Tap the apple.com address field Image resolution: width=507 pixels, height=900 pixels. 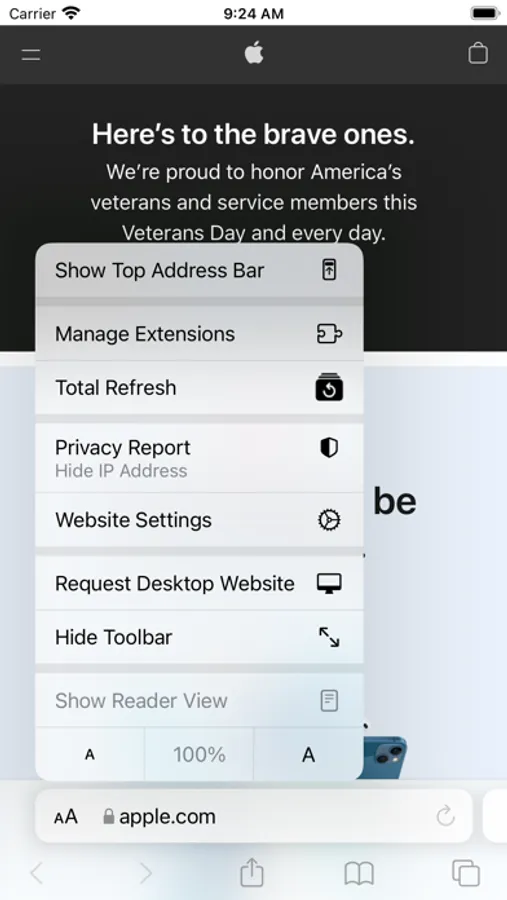(253, 816)
